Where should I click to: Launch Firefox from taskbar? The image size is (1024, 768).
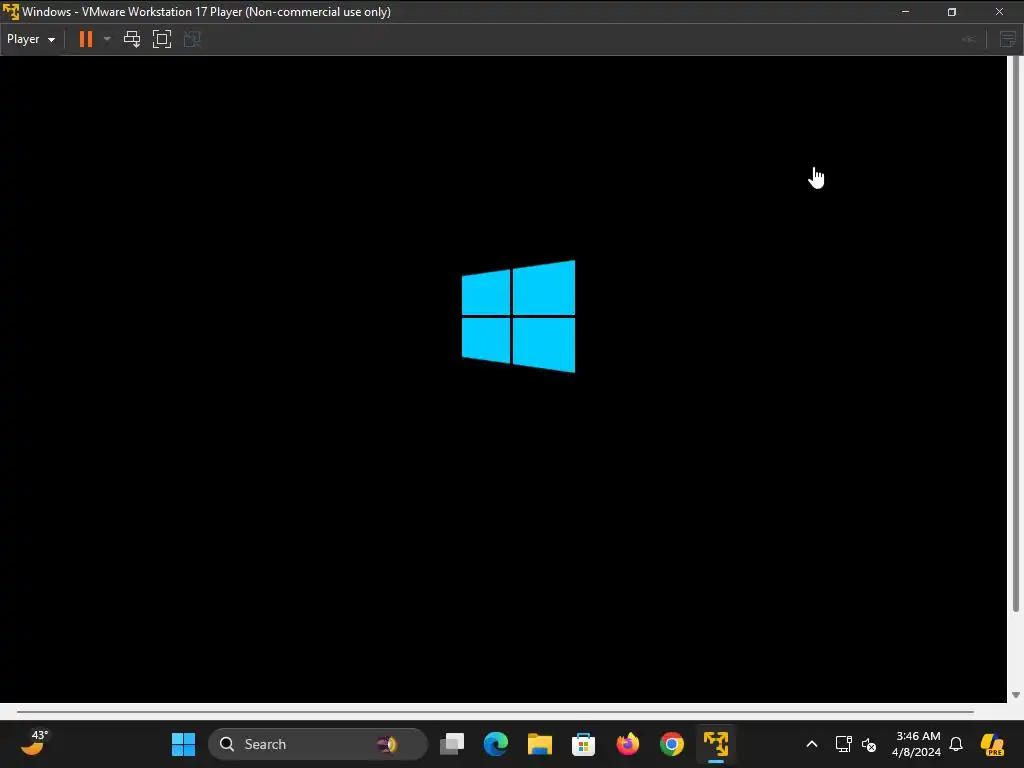coord(628,744)
